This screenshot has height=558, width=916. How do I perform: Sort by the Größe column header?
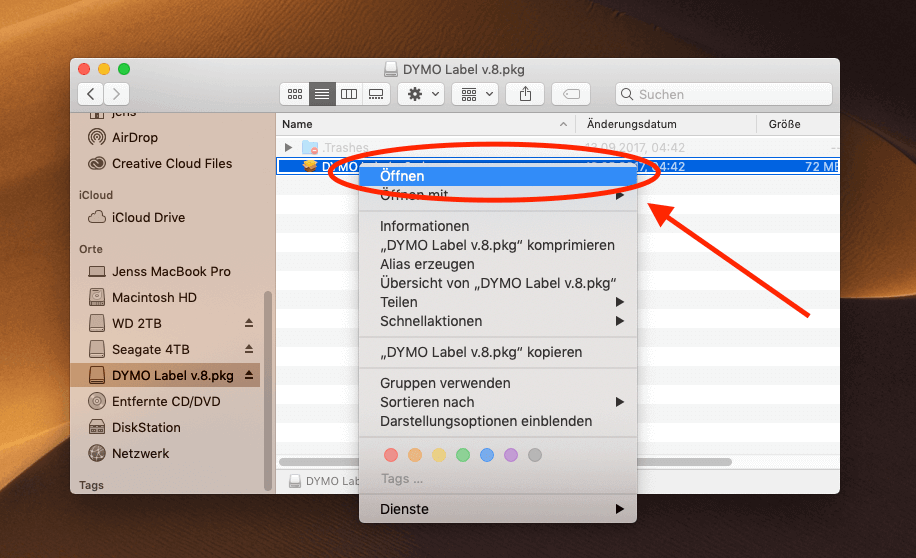point(798,124)
